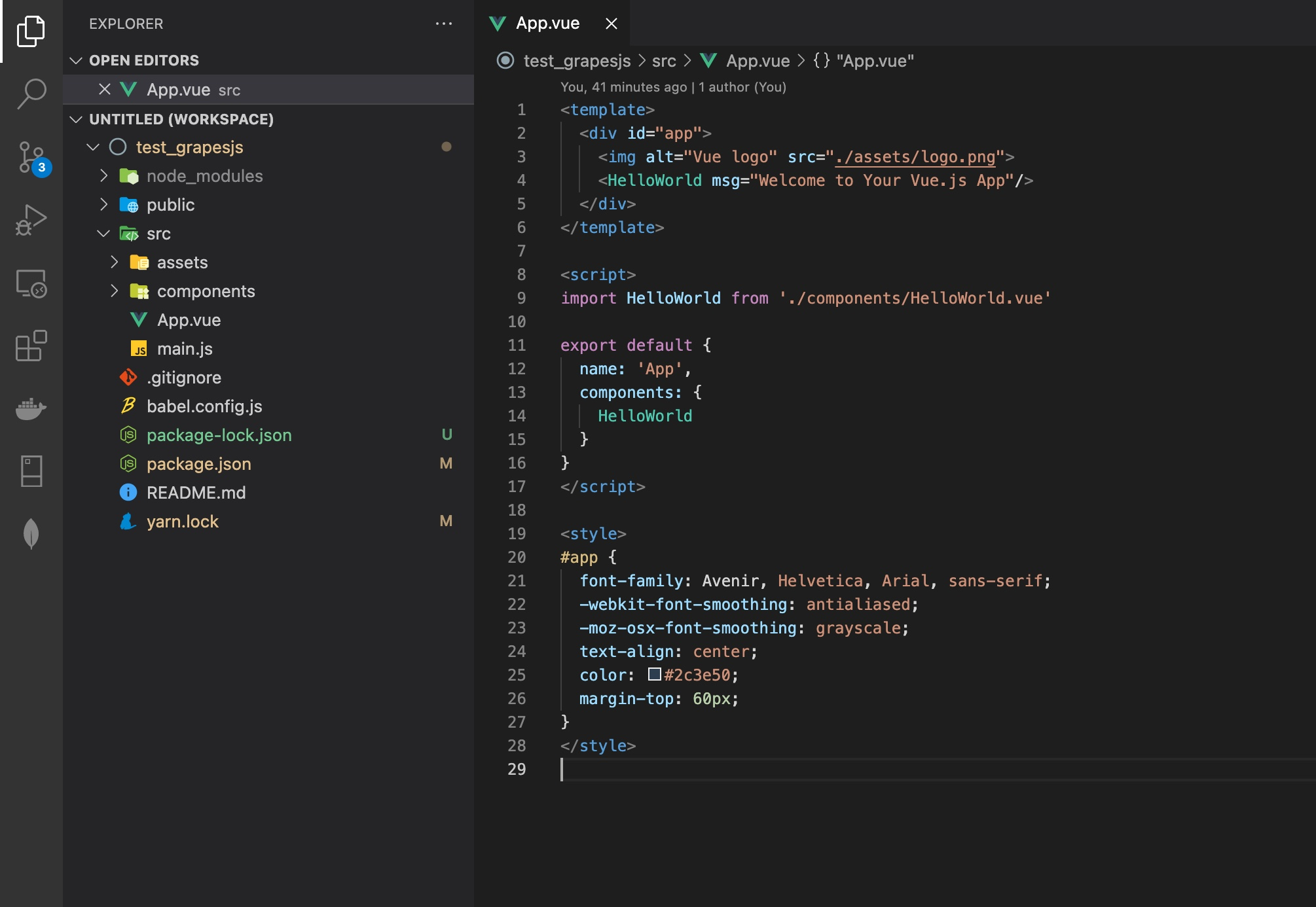Click the M status badge on package.json

click(446, 463)
